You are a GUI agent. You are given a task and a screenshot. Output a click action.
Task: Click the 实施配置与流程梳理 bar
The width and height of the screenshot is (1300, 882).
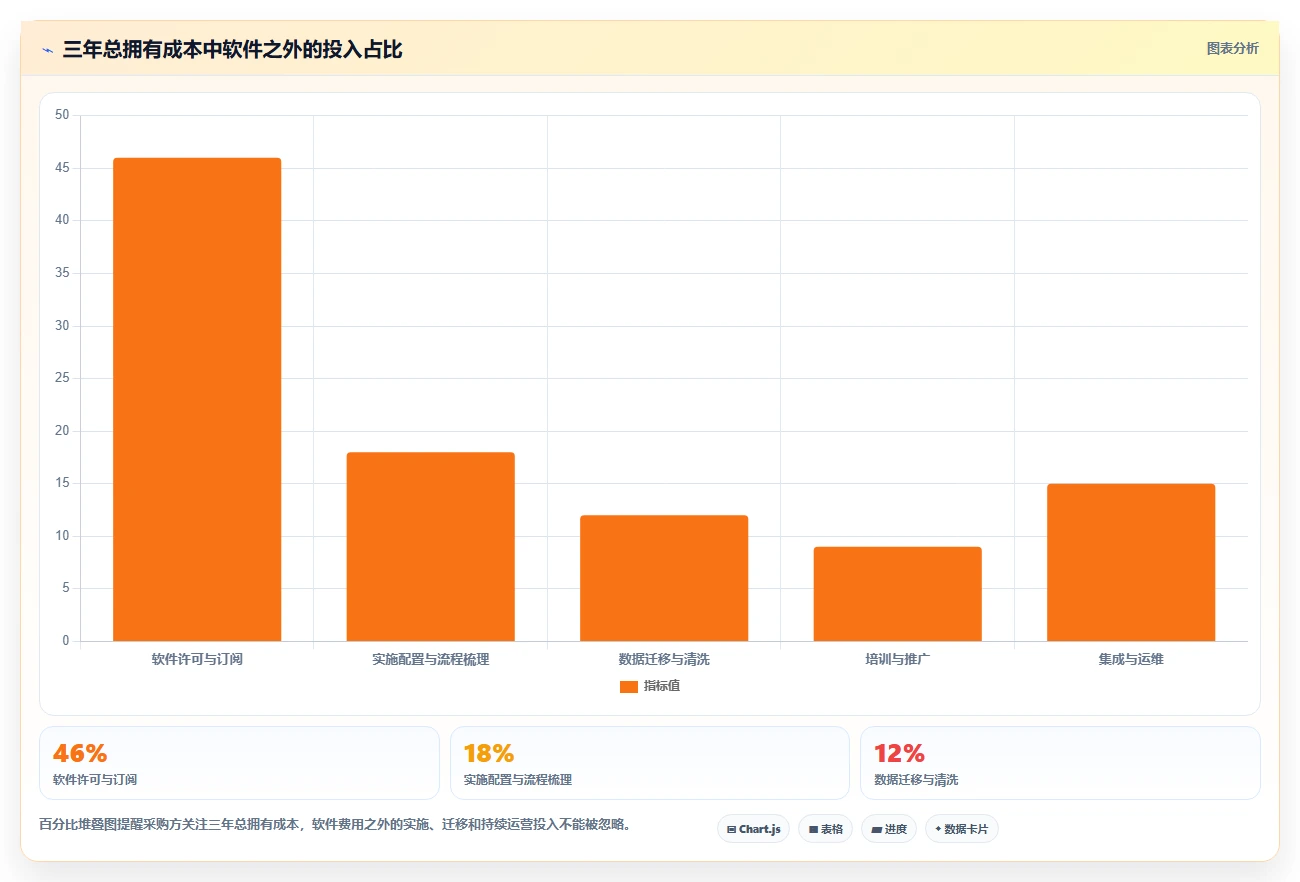(430, 546)
